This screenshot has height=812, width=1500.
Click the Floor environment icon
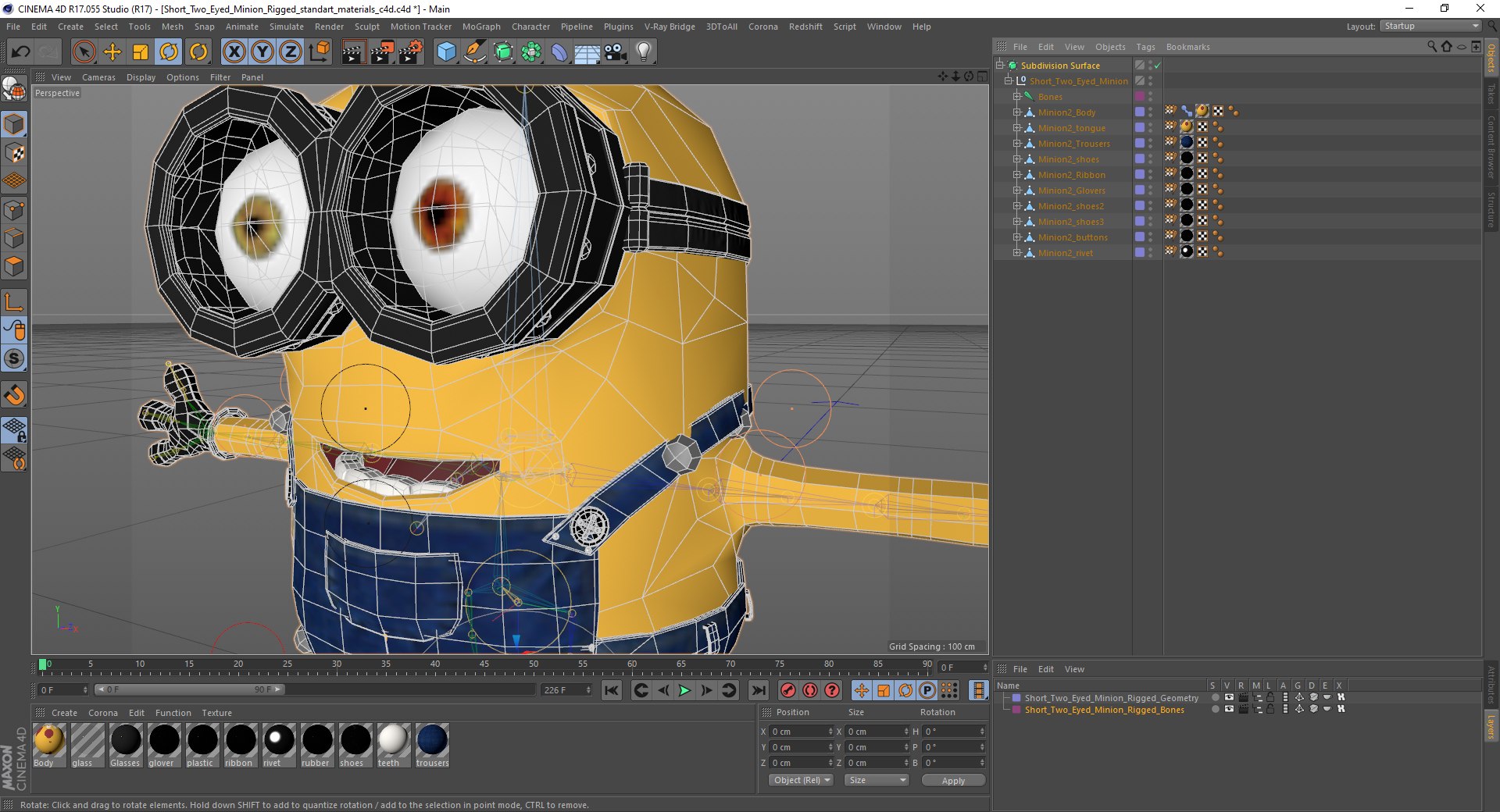(587, 52)
